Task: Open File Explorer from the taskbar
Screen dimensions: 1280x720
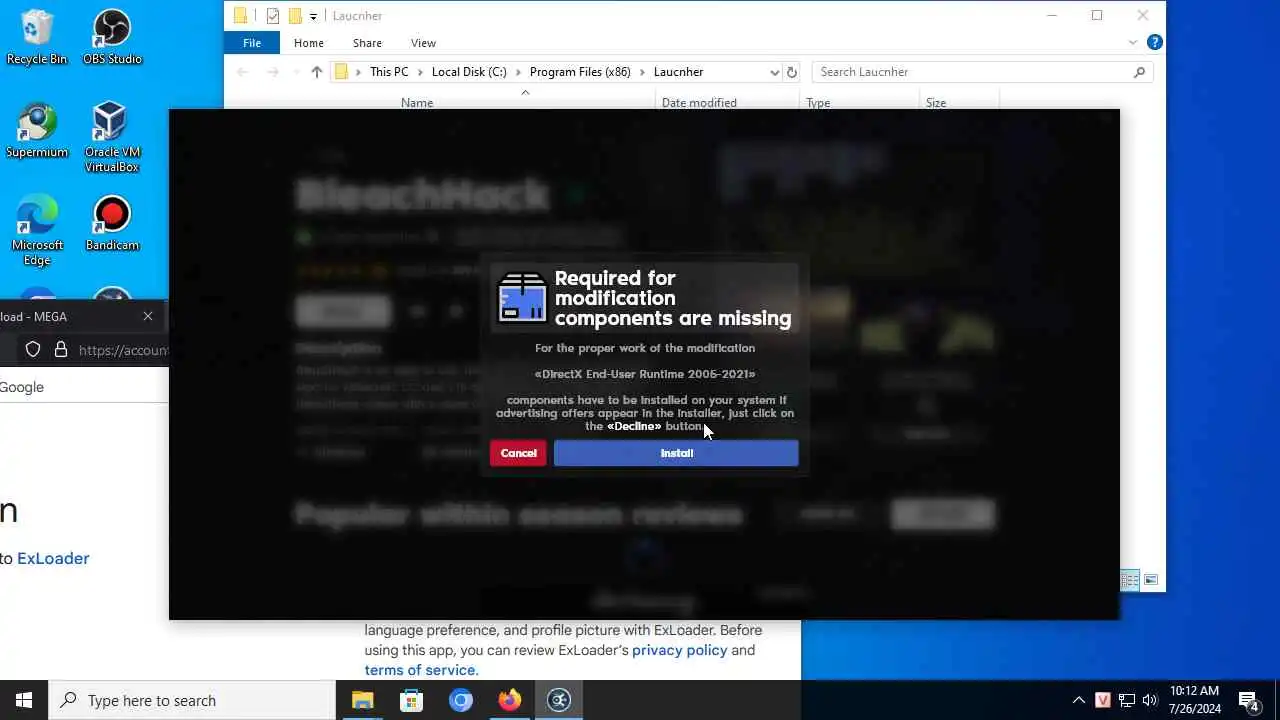Action: click(x=362, y=700)
